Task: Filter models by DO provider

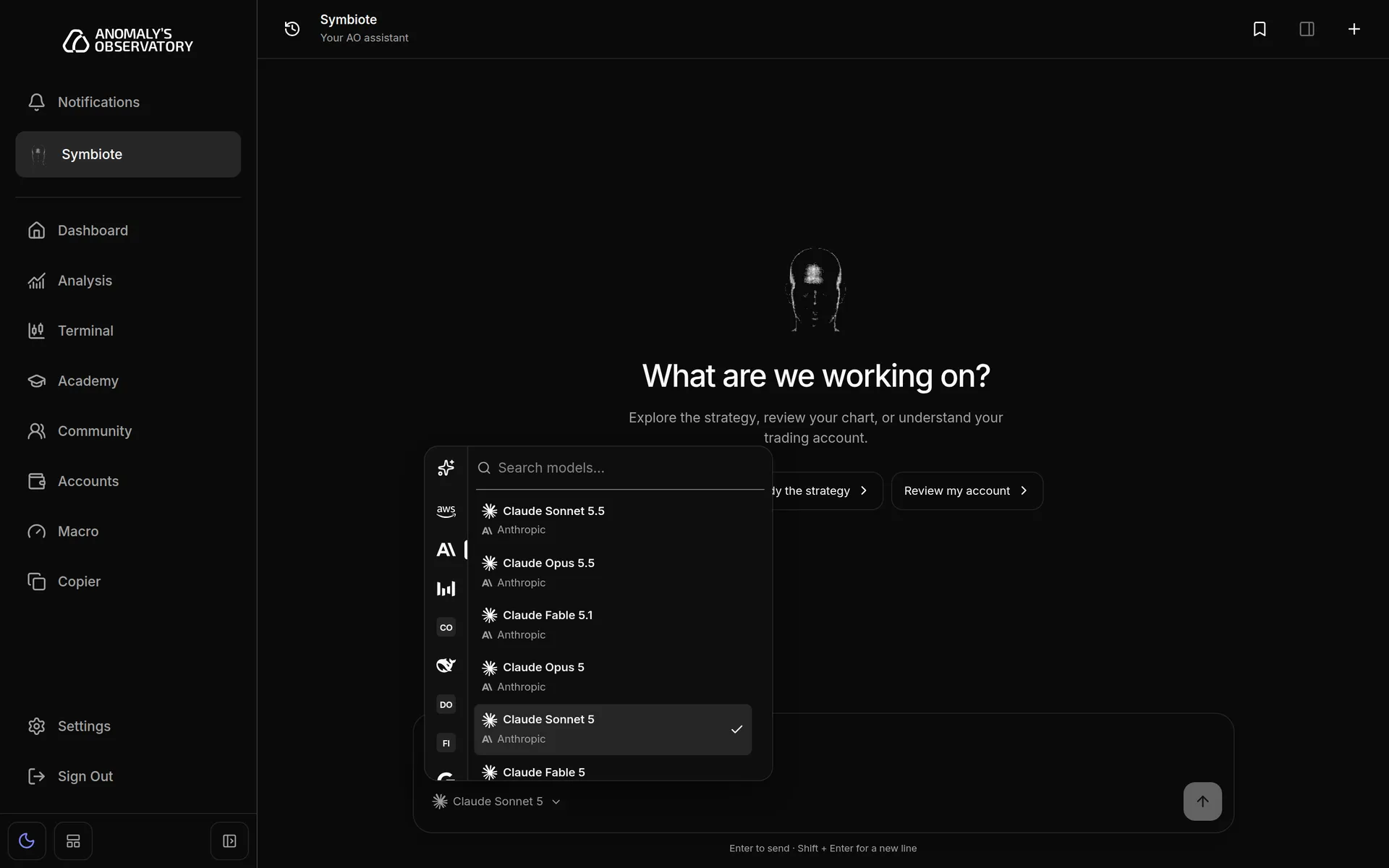Action: point(446,705)
